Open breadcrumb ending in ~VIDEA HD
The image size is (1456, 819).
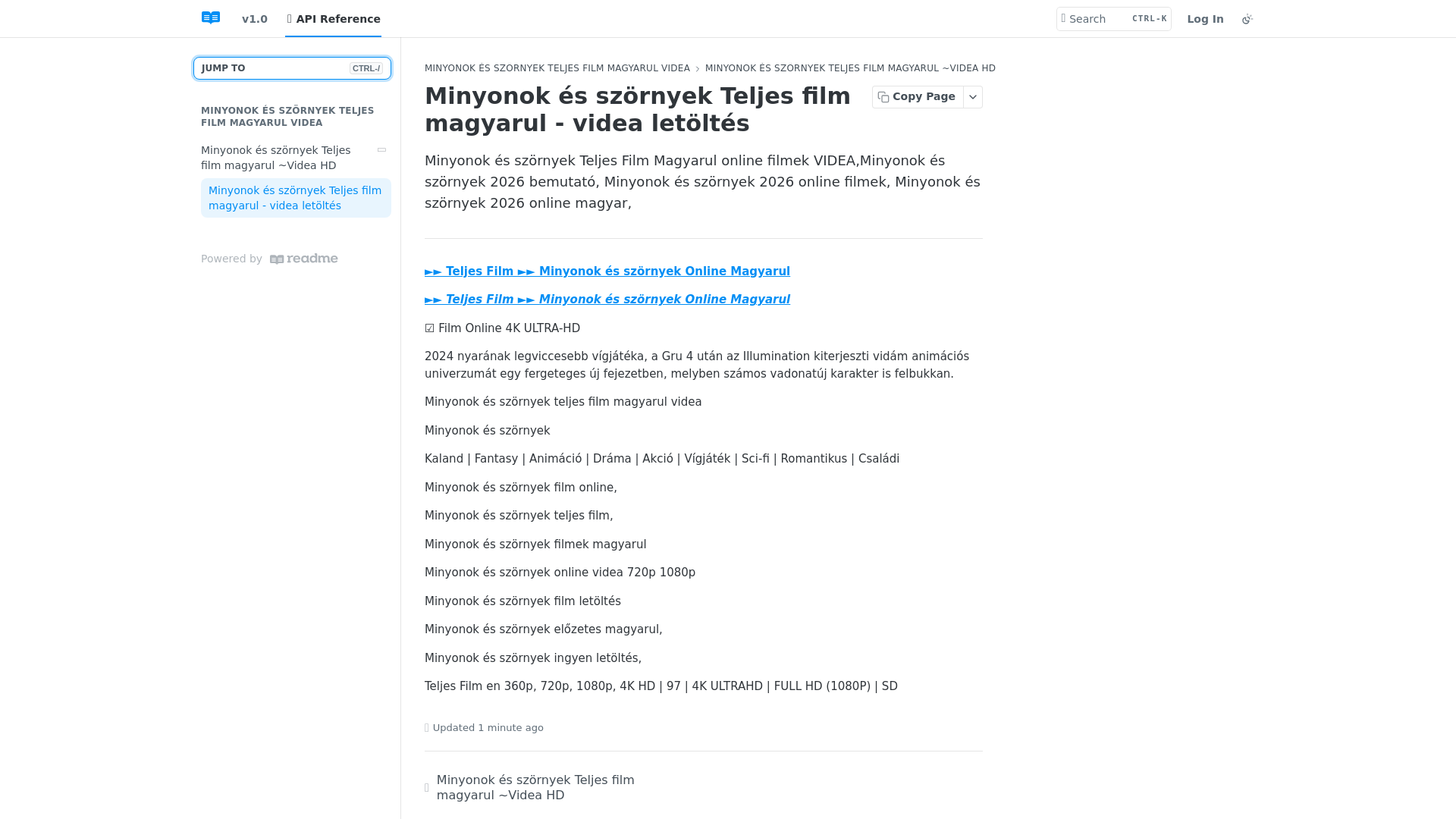pyautogui.click(x=850, y=68)
